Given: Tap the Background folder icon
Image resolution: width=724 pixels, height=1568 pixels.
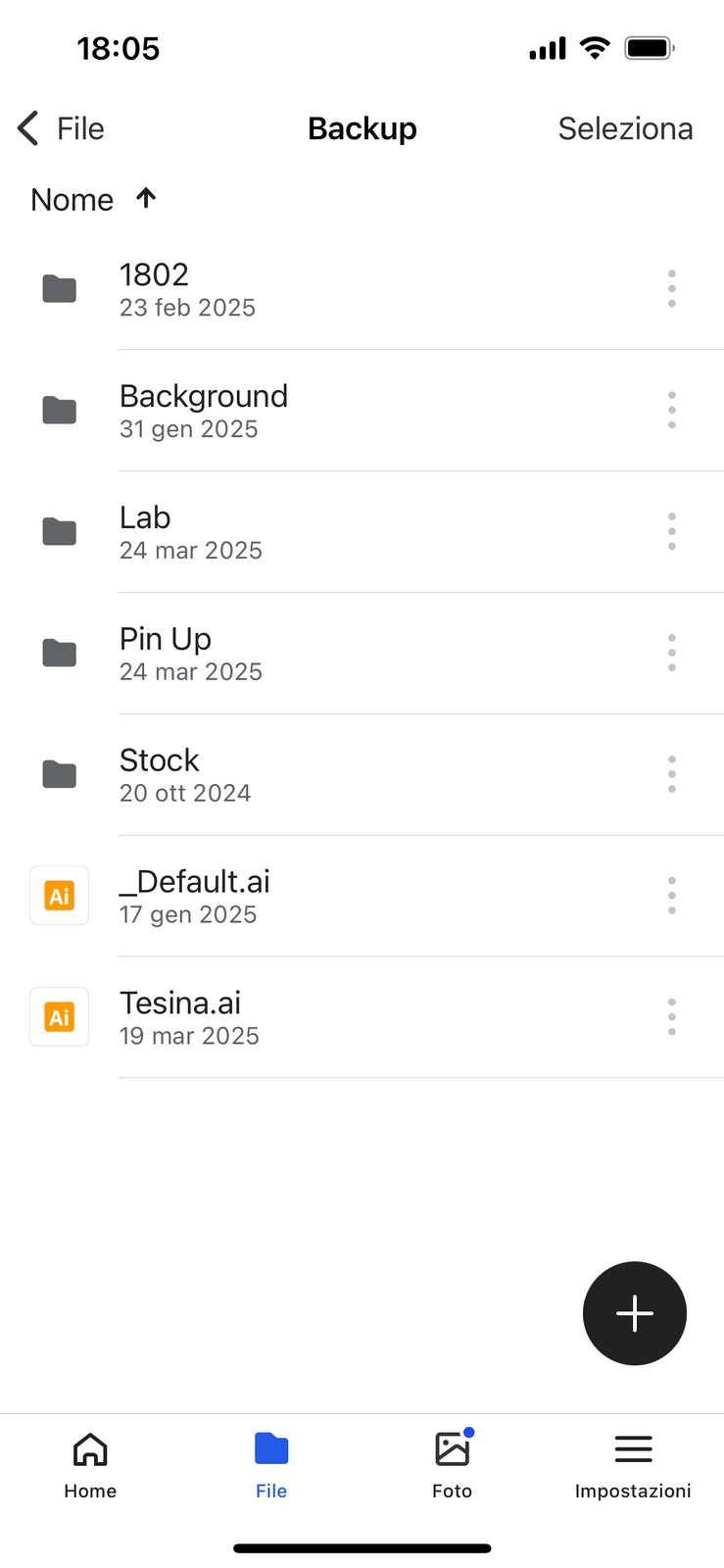Looking at the screenshot, I should pyautogui.click(x=60, y=410).
